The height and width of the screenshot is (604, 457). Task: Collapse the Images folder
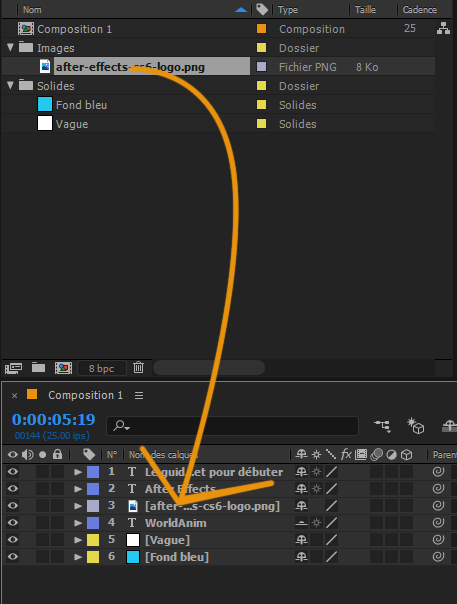click(10, 47)
